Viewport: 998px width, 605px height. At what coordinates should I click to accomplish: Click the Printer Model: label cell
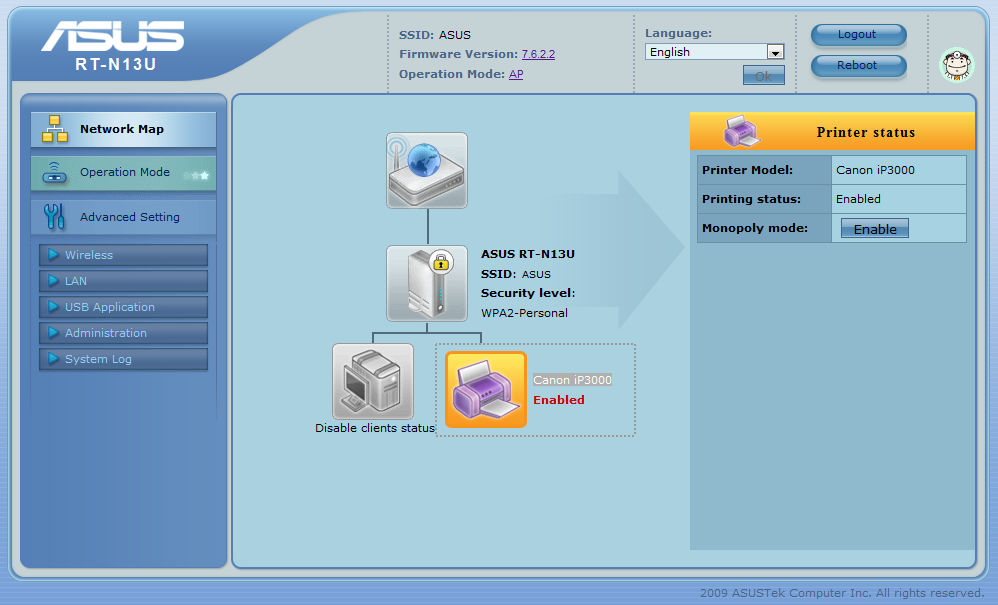(764, 170)
